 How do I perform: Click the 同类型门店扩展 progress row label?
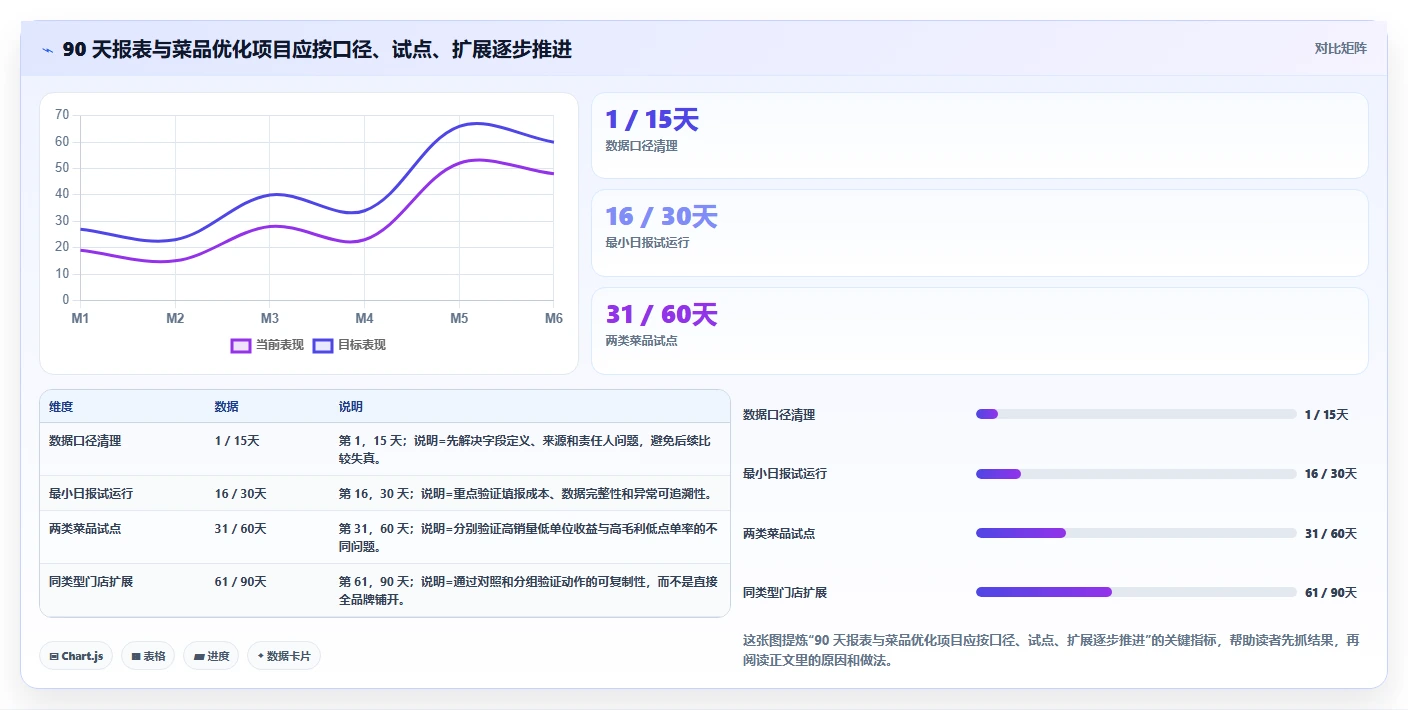coord(785,593)
